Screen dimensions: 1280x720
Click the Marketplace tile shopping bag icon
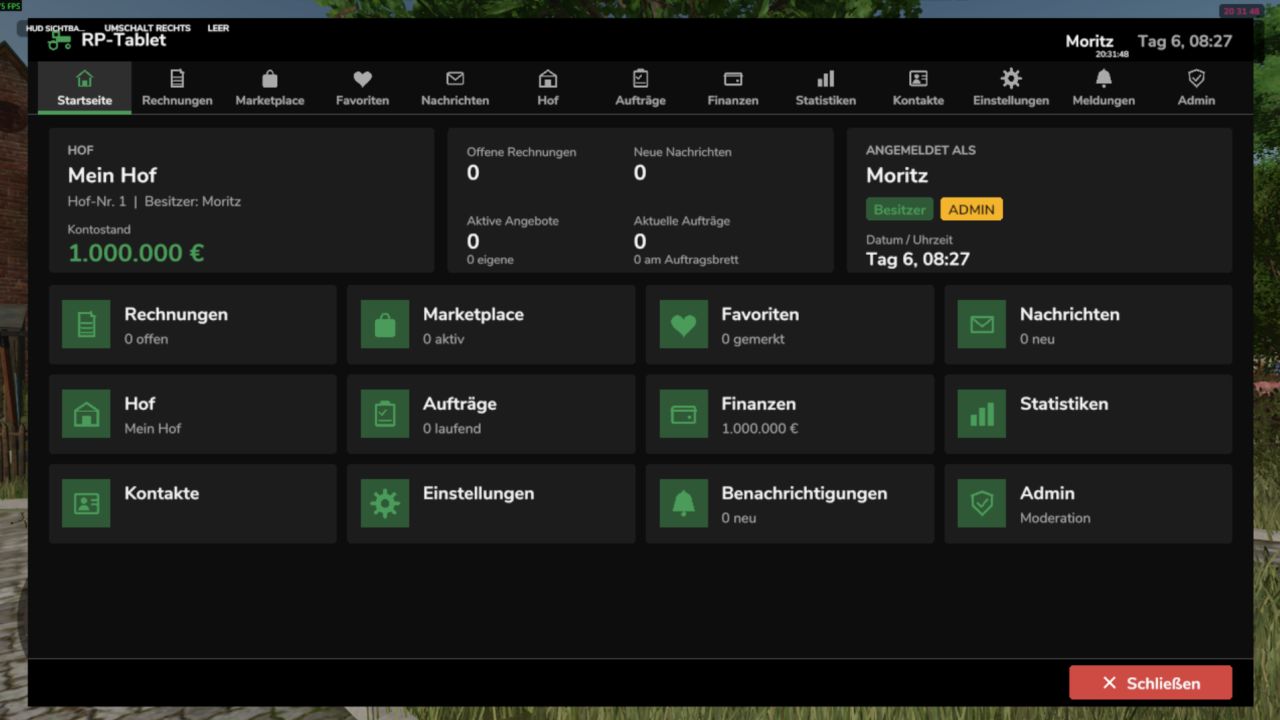(x=385, y=324)
